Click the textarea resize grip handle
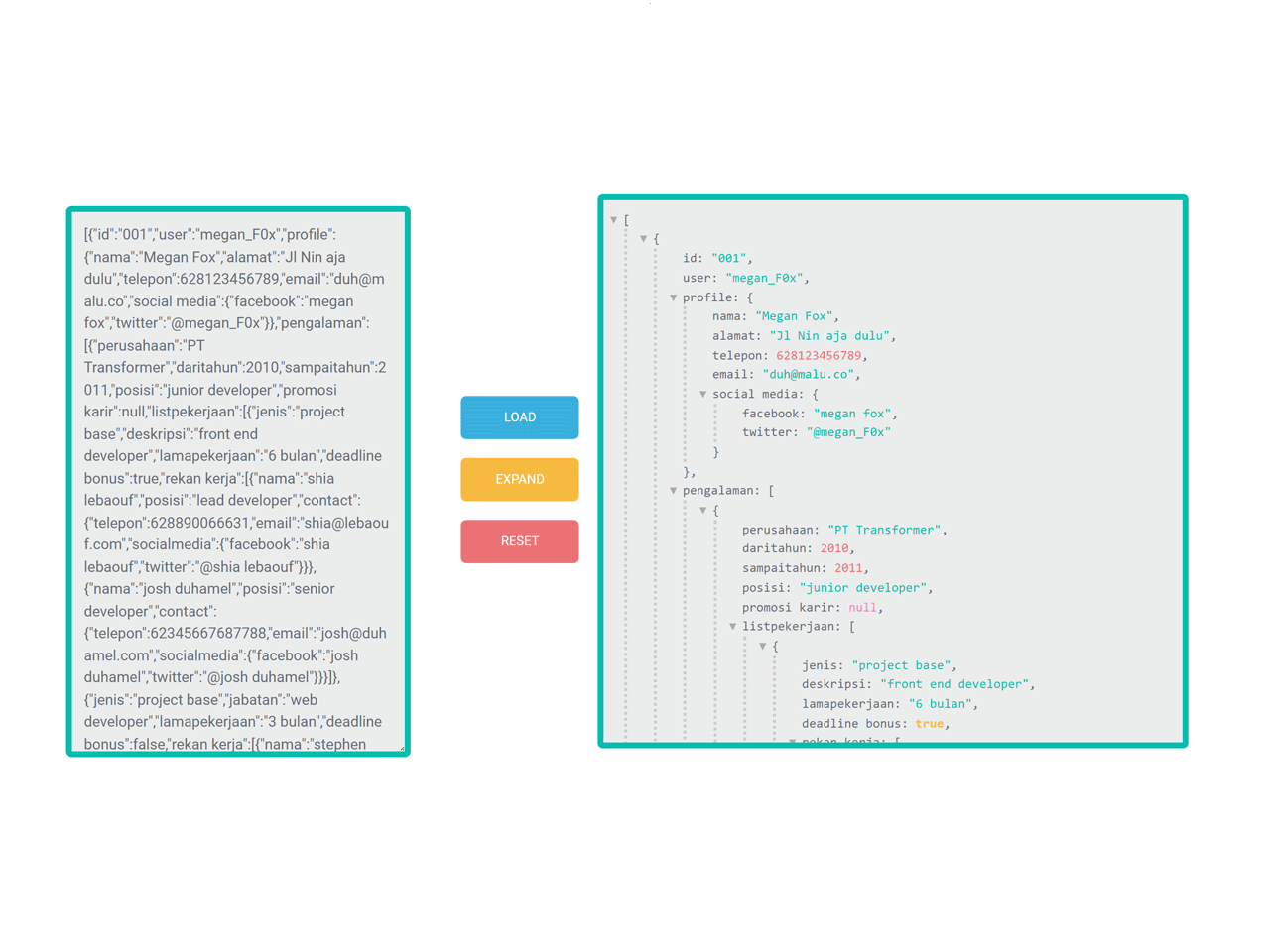The height and width of the screenshot is (952, 1270). click(x=403, y=750)
